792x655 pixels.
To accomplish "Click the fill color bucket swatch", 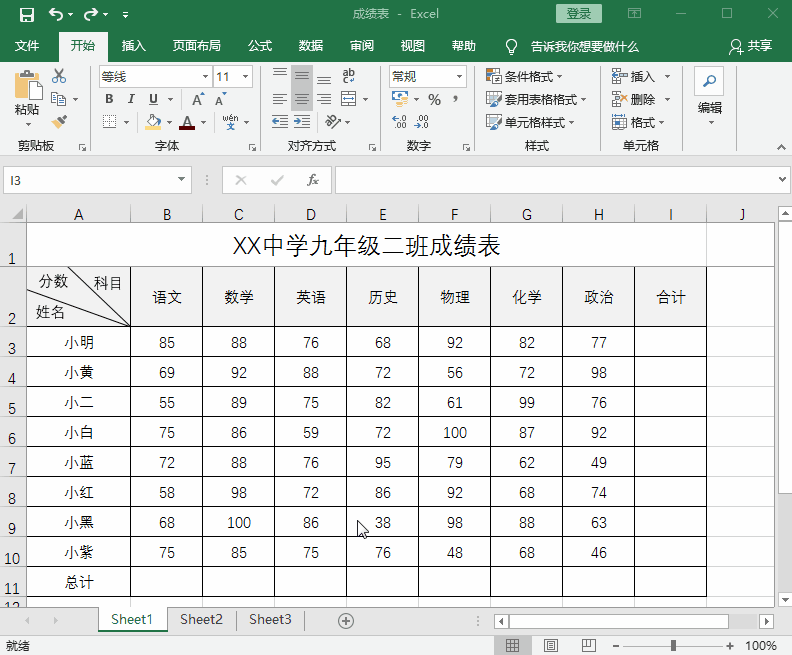I will coord(153,122).
